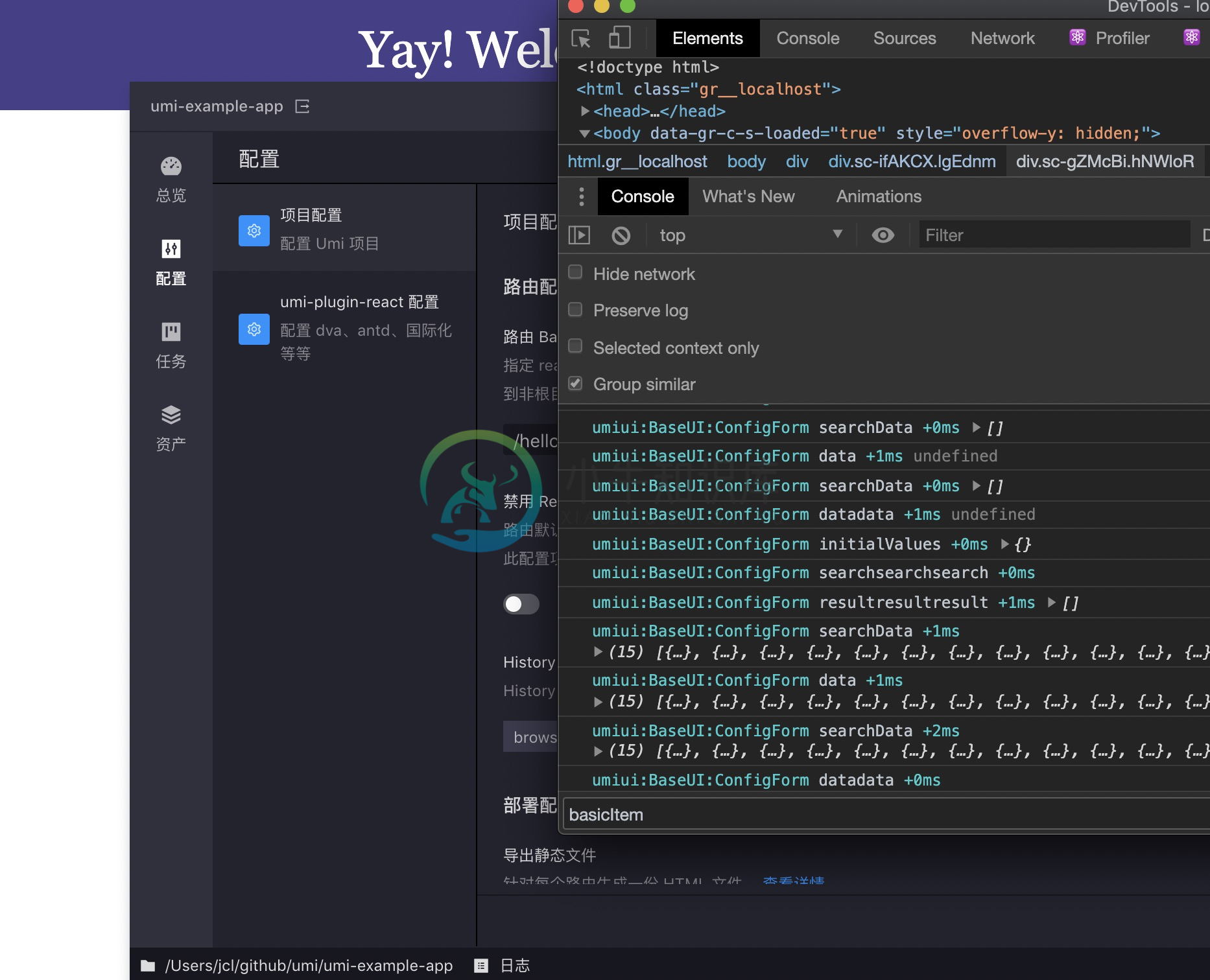Click the far-right React DevTools icon

point(1192,38)
